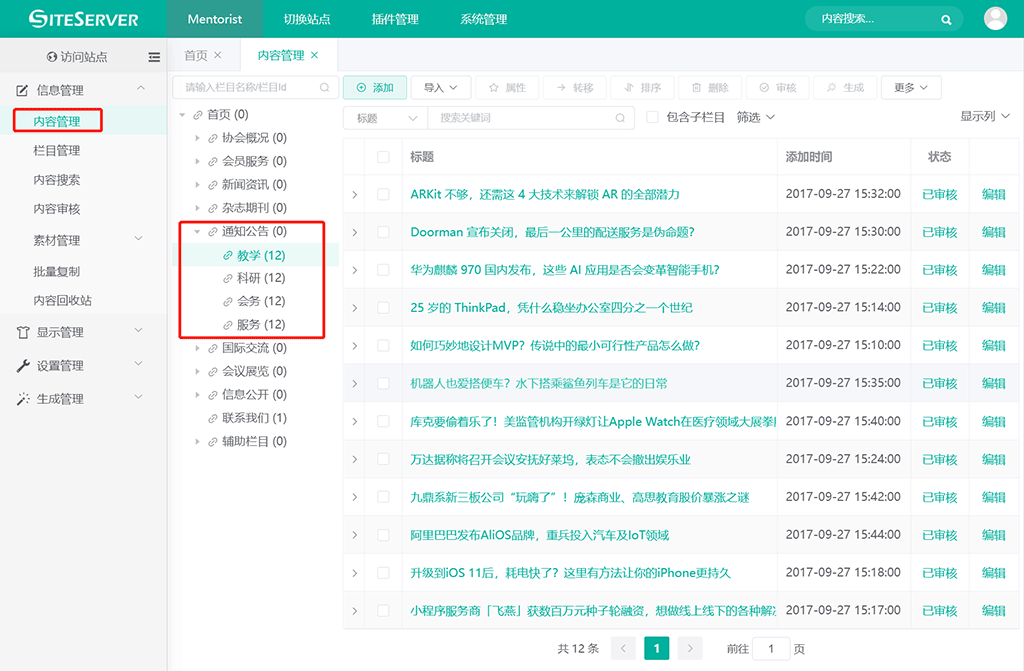Open the Mentorist top menu
1024x671 pixels.
tap(215, 19)
